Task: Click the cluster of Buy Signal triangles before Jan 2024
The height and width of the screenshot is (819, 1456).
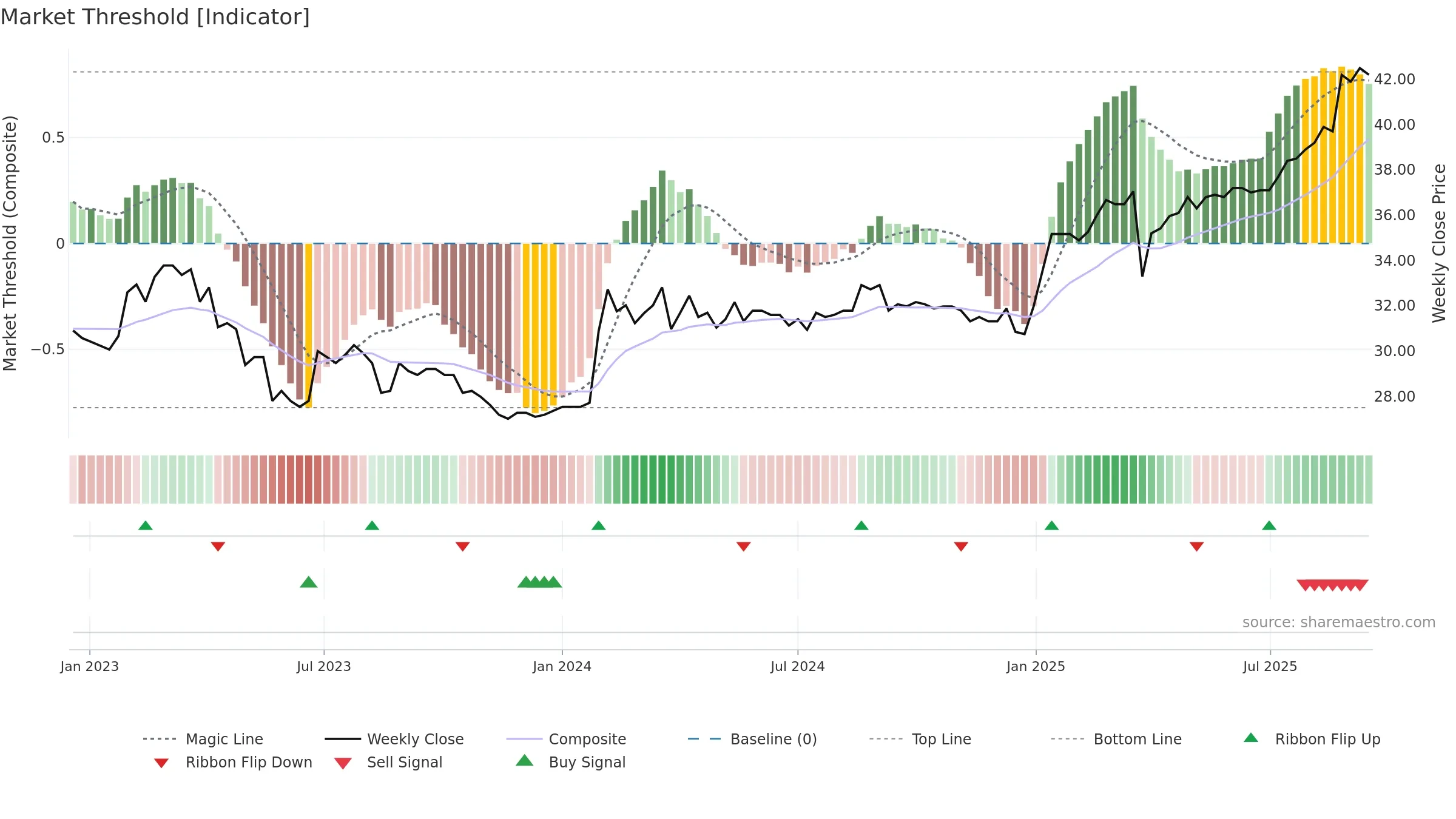Action: point(539,582)
